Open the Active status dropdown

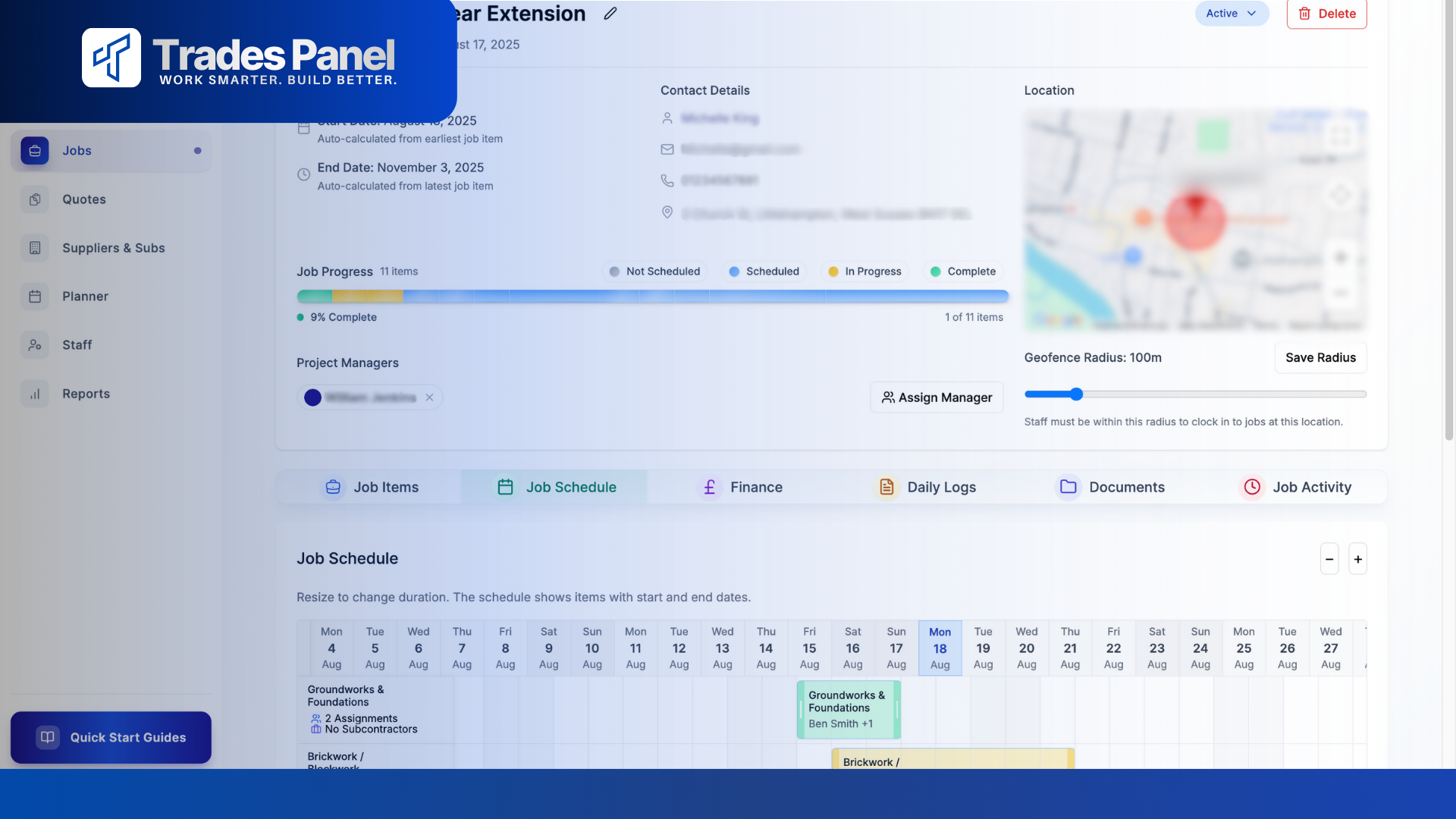pyautogui.click(x=1232, y=14)
